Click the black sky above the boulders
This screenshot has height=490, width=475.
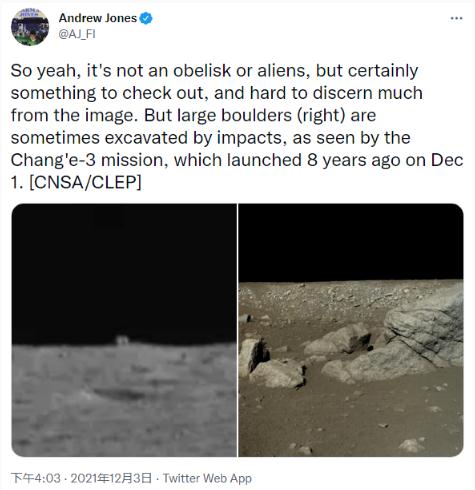(351, 243)
